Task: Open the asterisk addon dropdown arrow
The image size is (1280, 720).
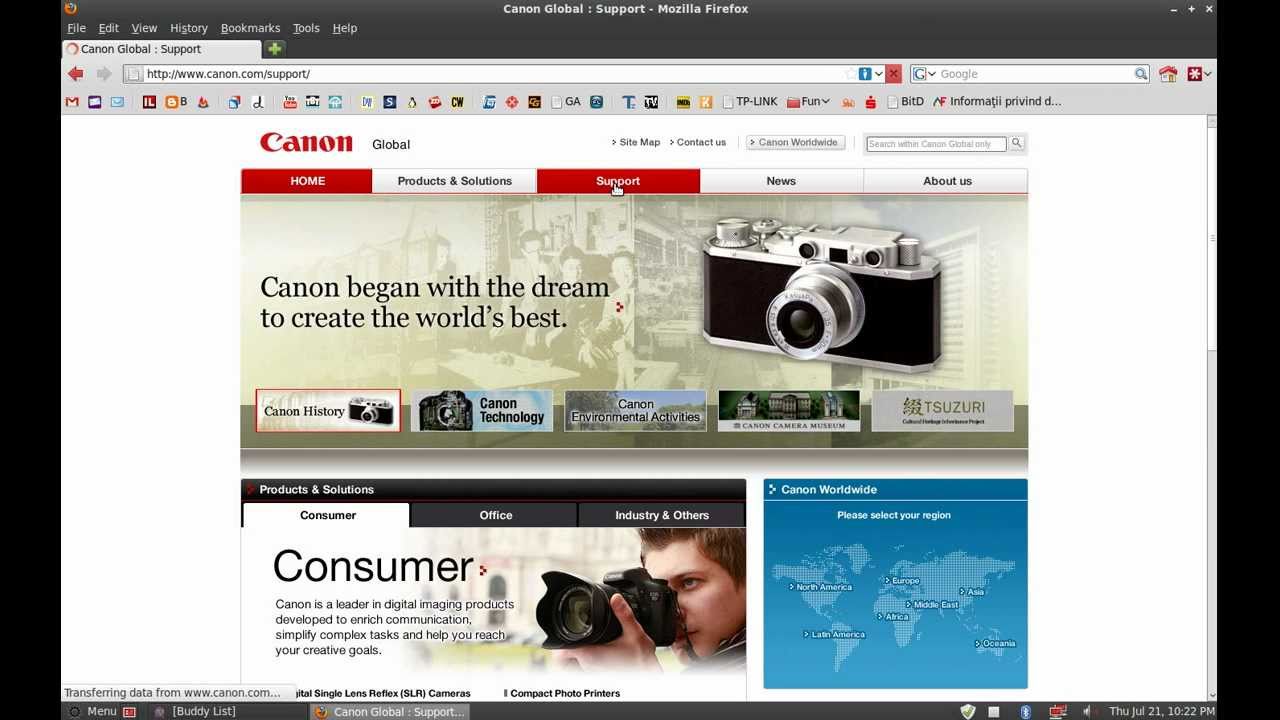Action: pos(1208,74)
